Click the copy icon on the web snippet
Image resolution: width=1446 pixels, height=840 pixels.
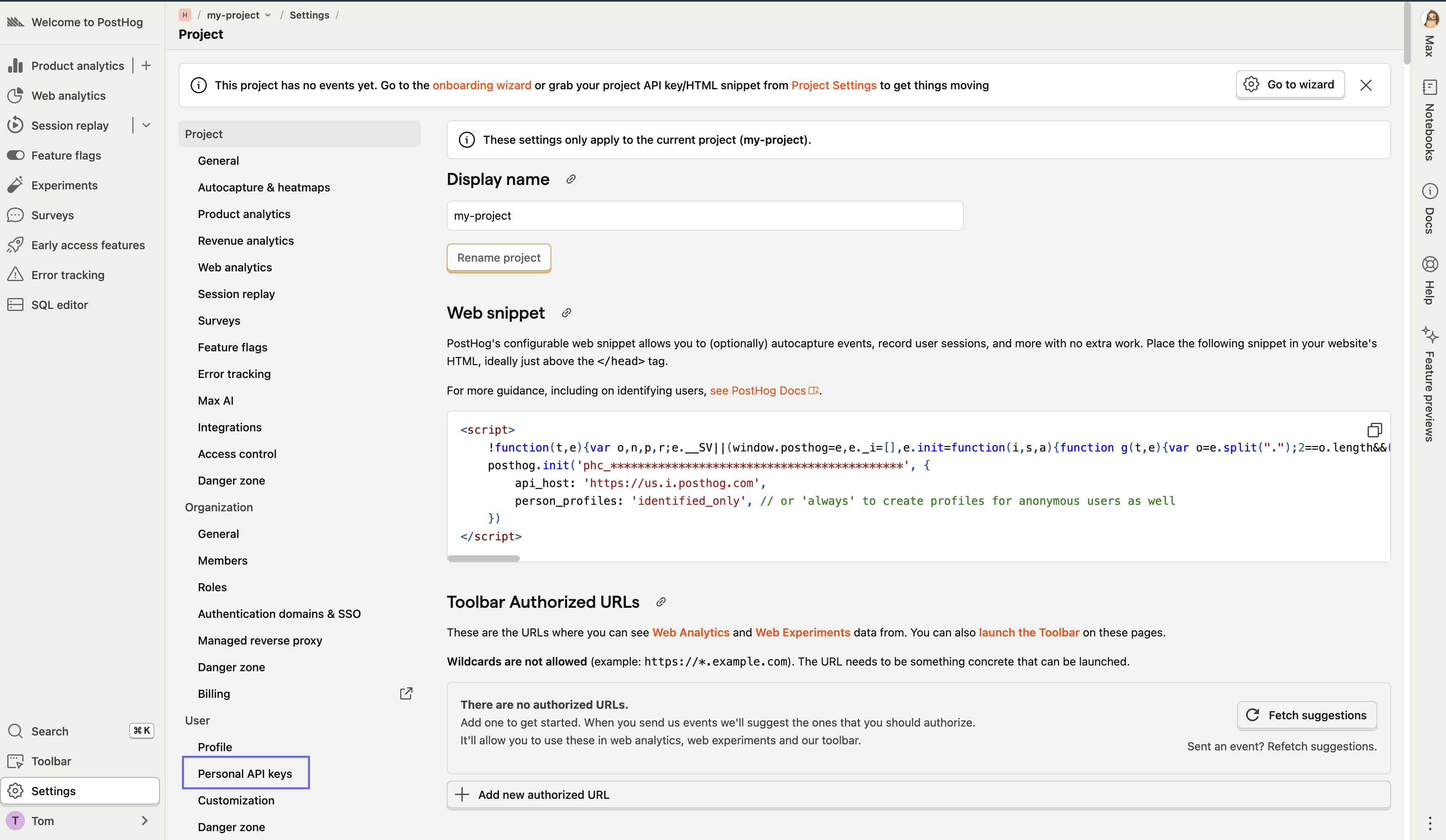1375,430
